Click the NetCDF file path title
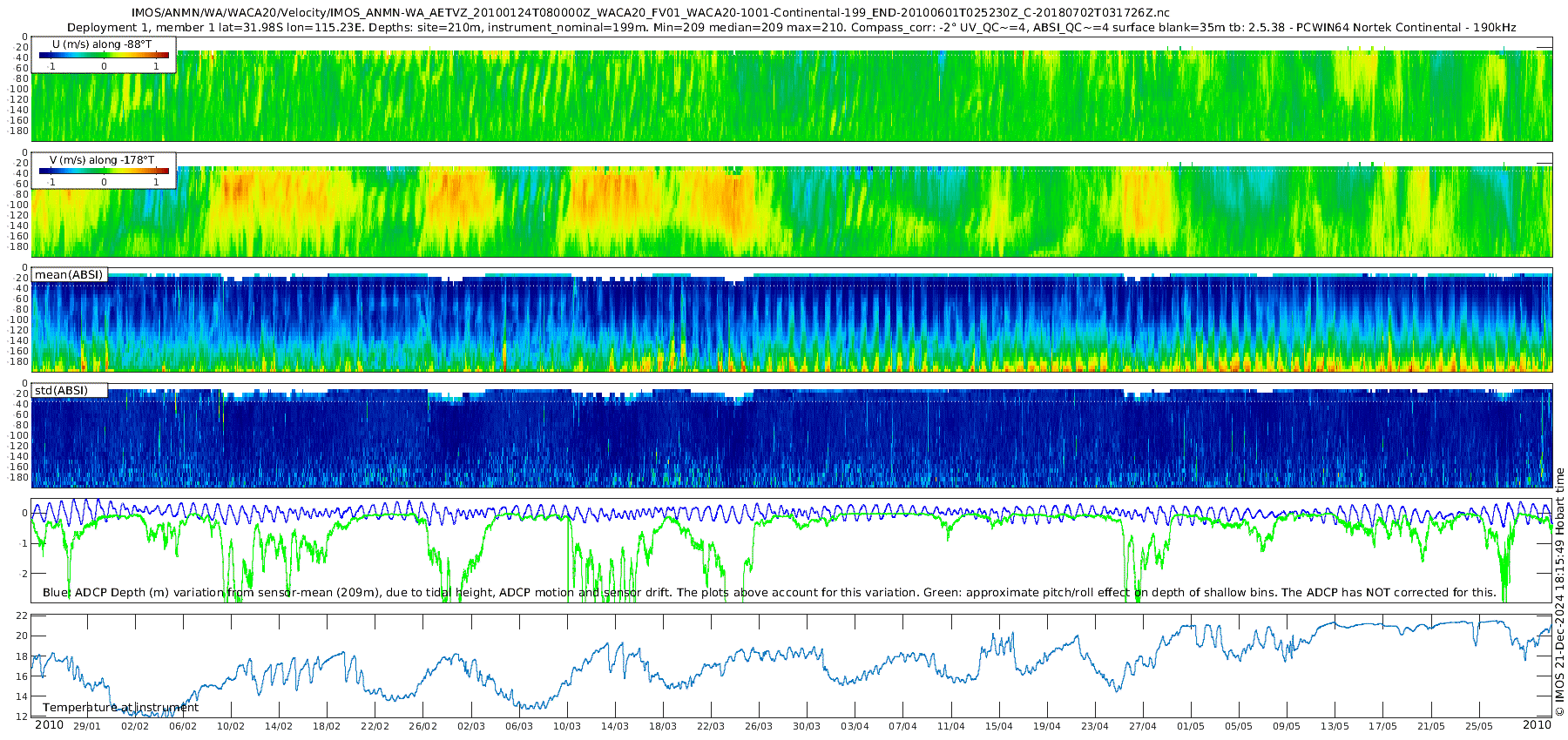 (650, 13)
